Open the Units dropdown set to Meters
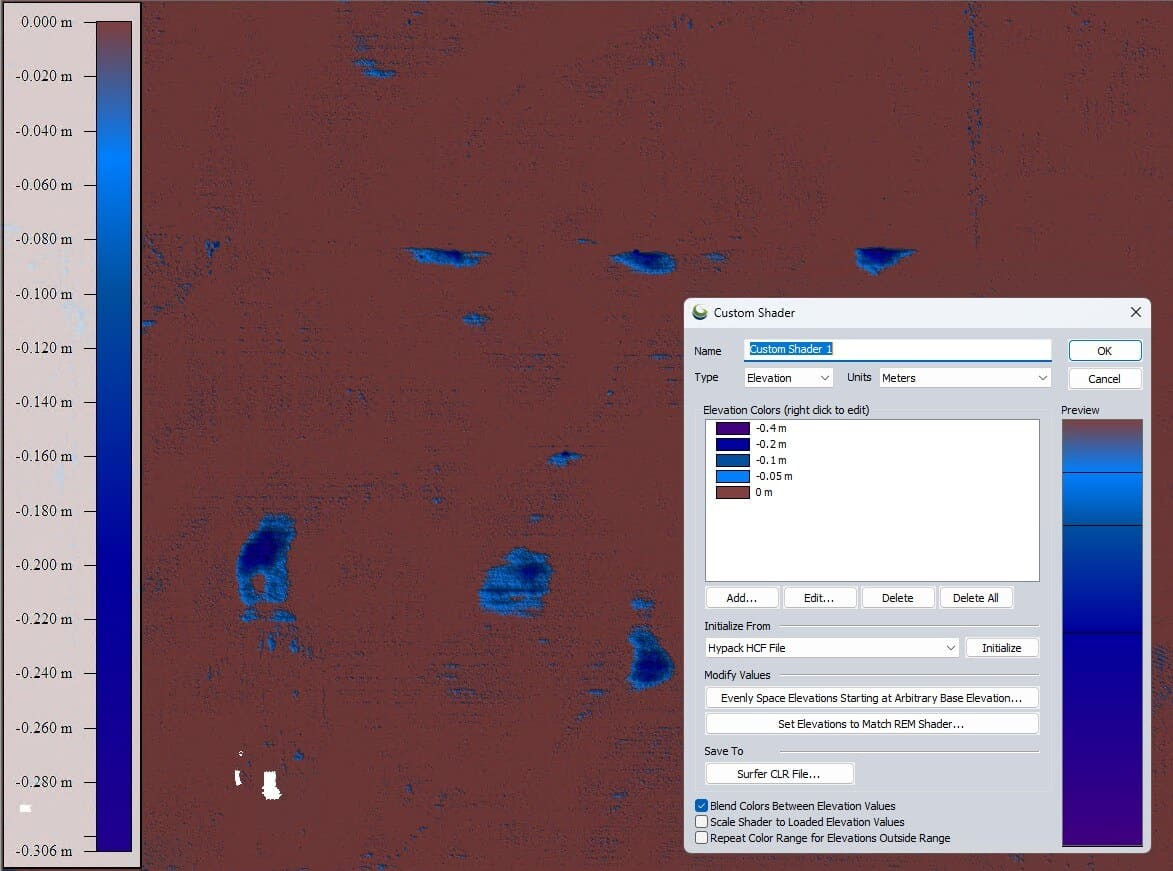1173x871 pixels. 964,378
